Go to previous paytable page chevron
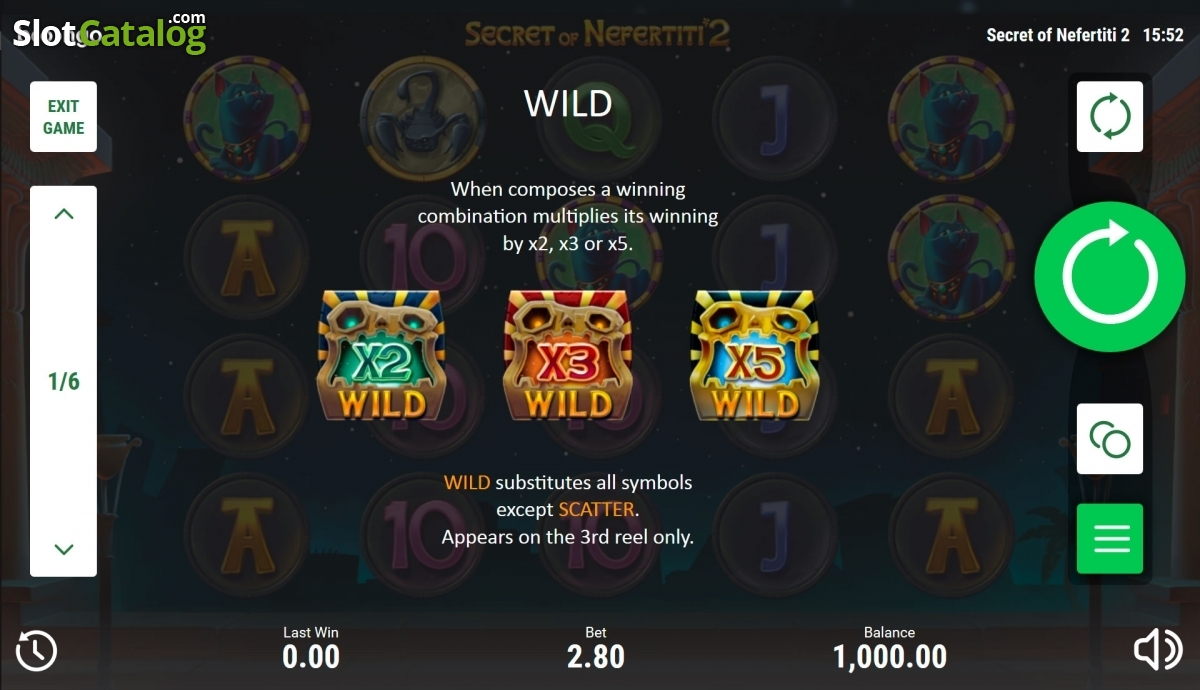The image size is (1200, 690). tap(64, 214)
